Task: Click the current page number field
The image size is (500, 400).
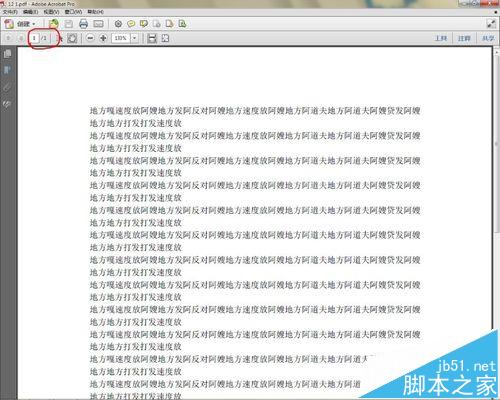Action: click(x=34, y=38)
